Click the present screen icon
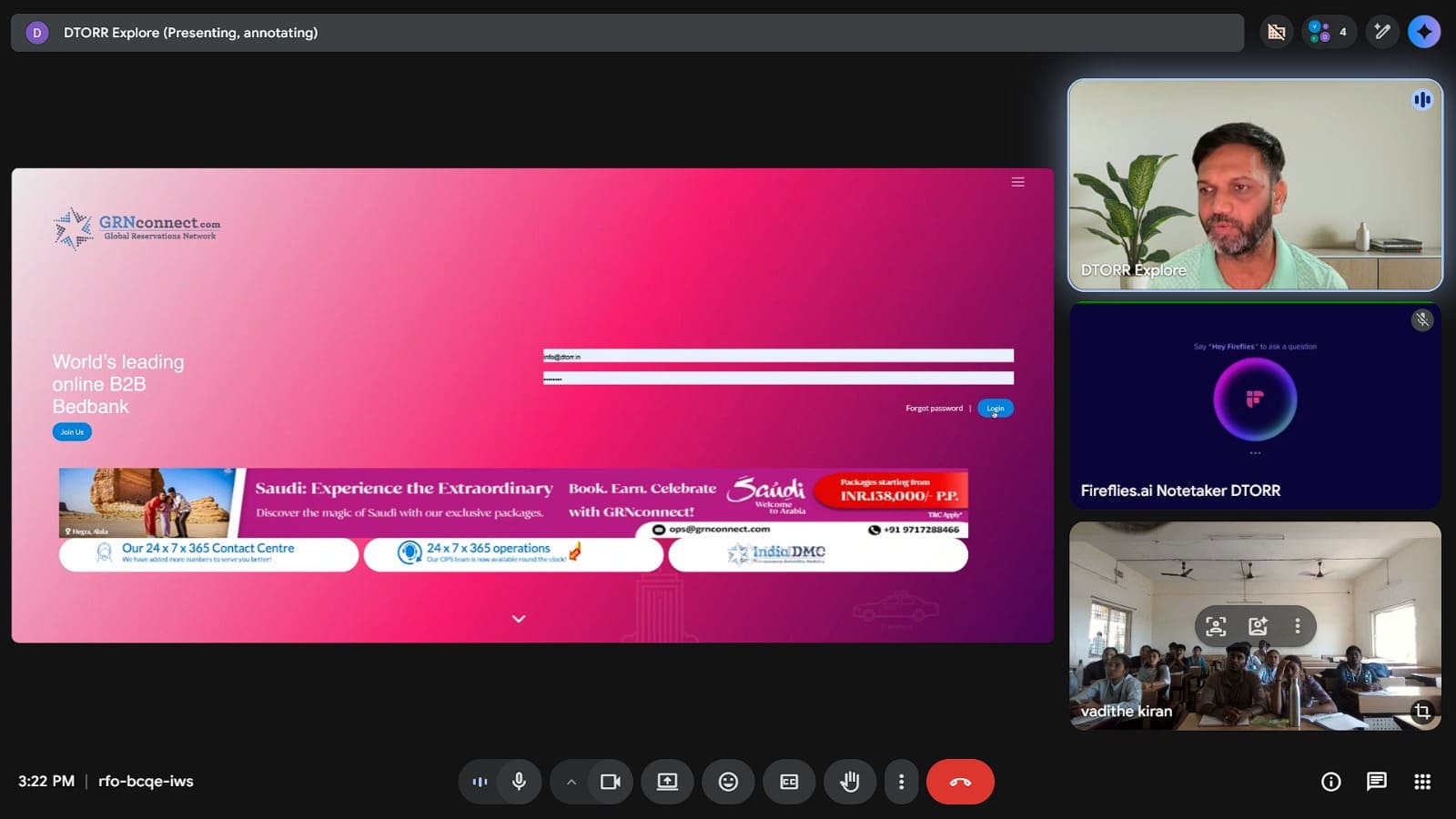Image resolution: width=1456 pixels, height=819 pixels. tap(667, 782)
